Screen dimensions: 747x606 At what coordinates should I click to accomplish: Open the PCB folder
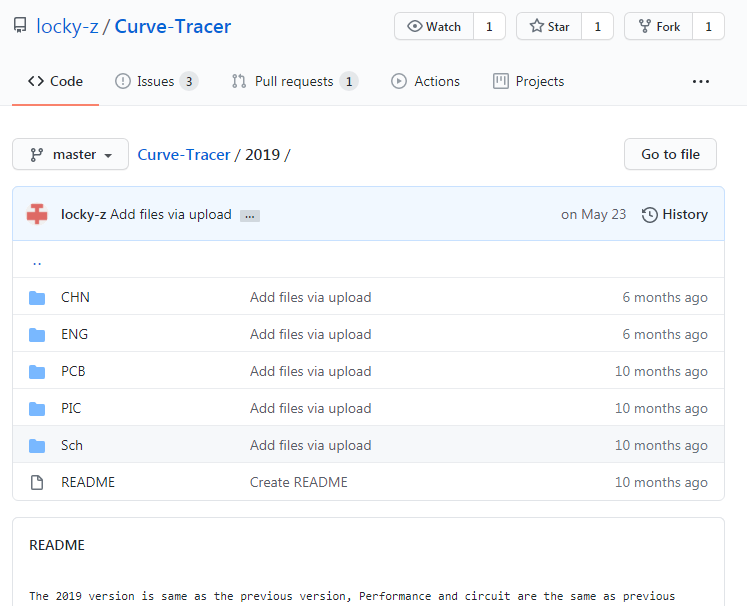coord(73,371)
